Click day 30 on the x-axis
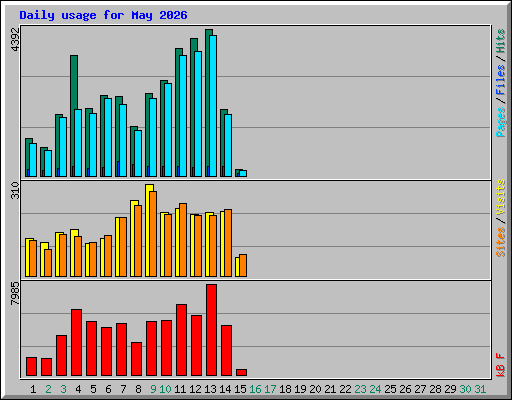Screen dimensions: 512x400 coord(465,389)
